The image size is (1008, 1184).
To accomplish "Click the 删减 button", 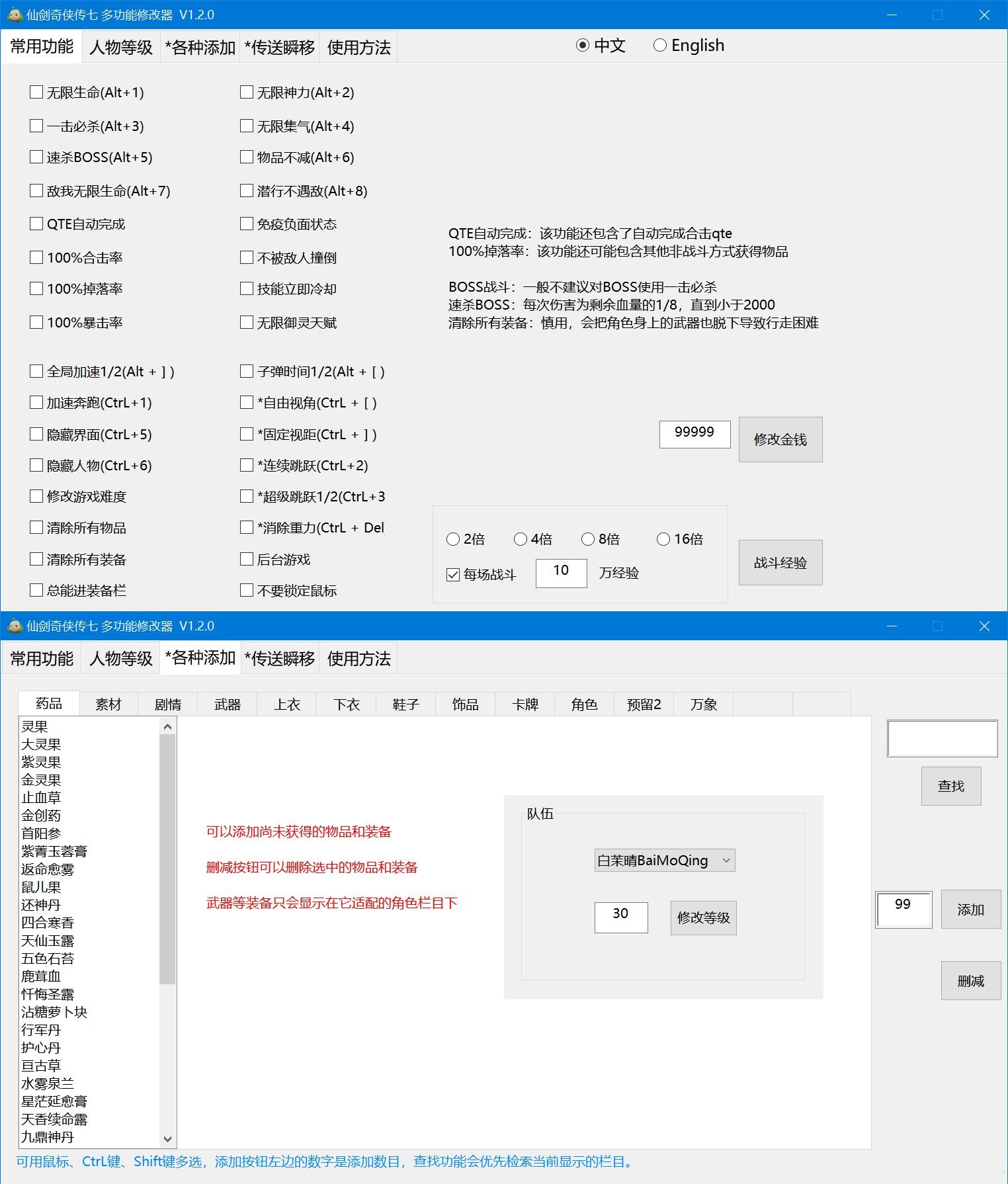I will click(x=971, y=981).
